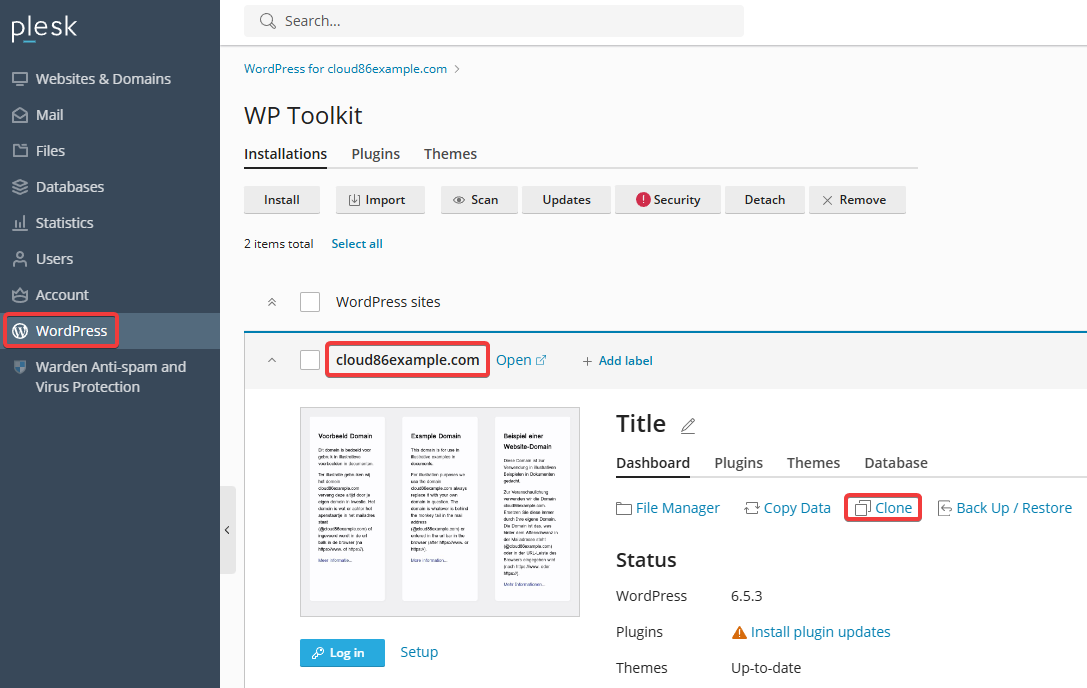Open the top-level Themes tab

(451, 154)
